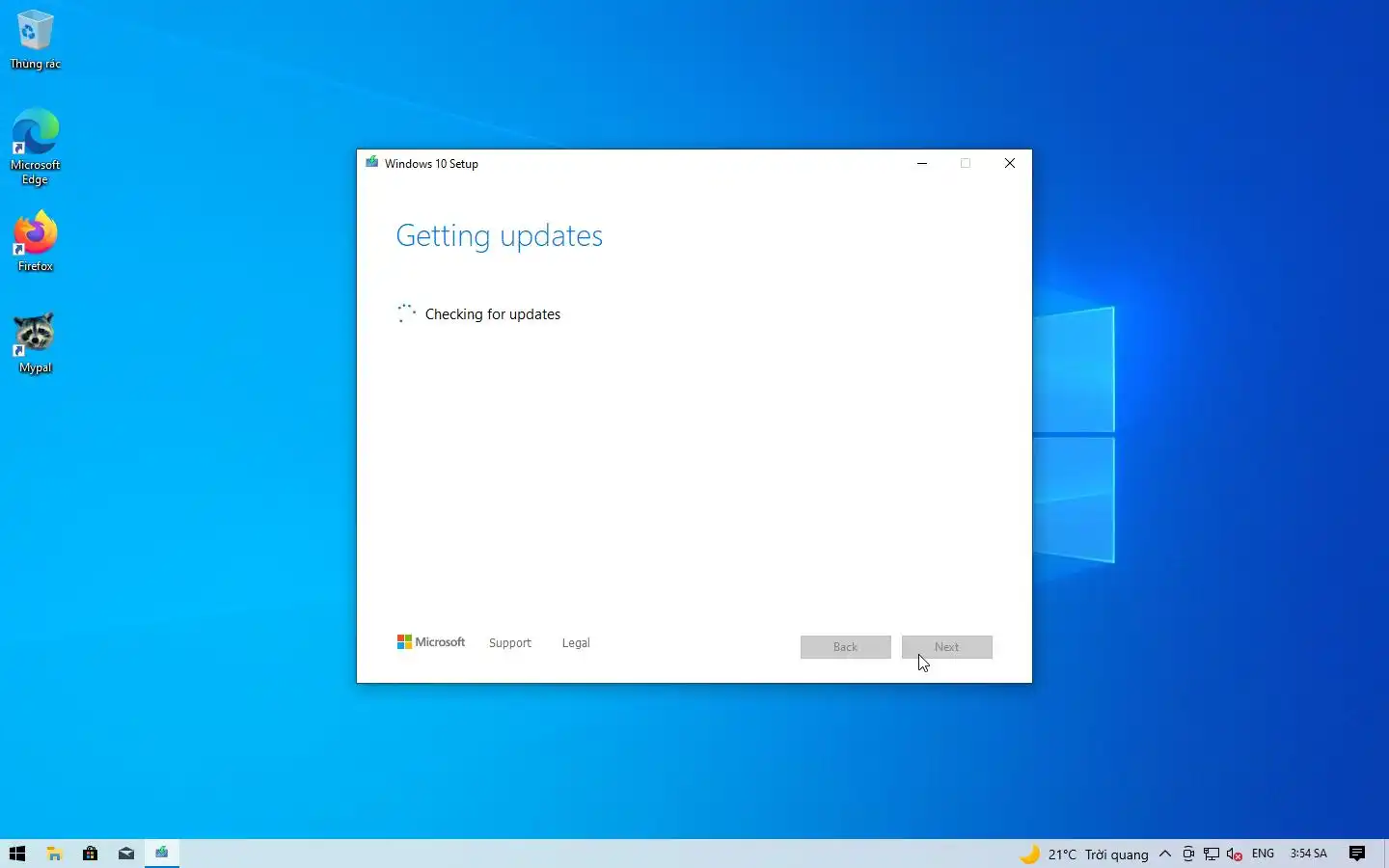Open the weather widget showing 21°C
Image resolution: width=1389 pixels, height=868 pixels.
1084,854
